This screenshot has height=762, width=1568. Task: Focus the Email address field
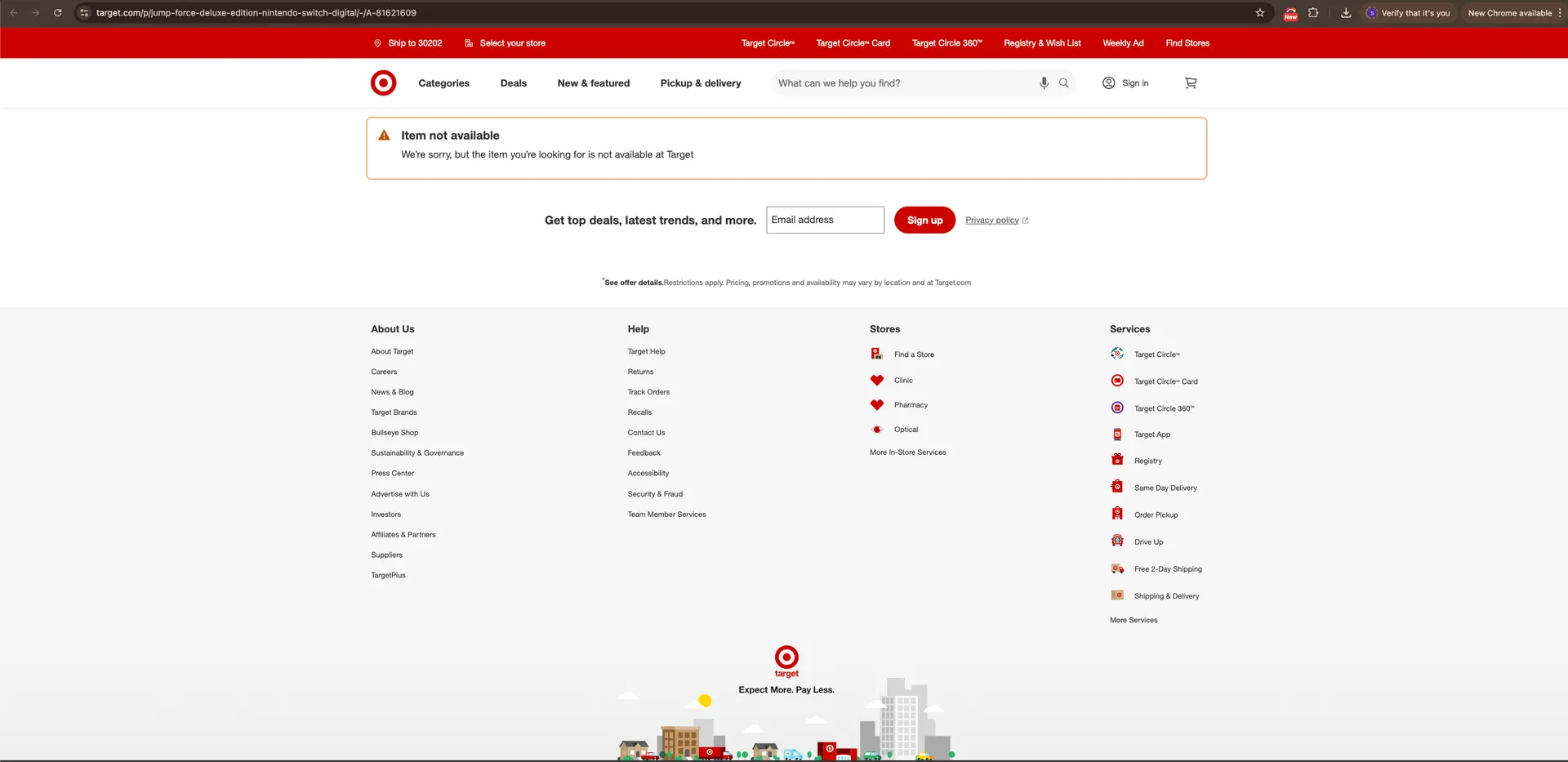click(x=825, y=221)
